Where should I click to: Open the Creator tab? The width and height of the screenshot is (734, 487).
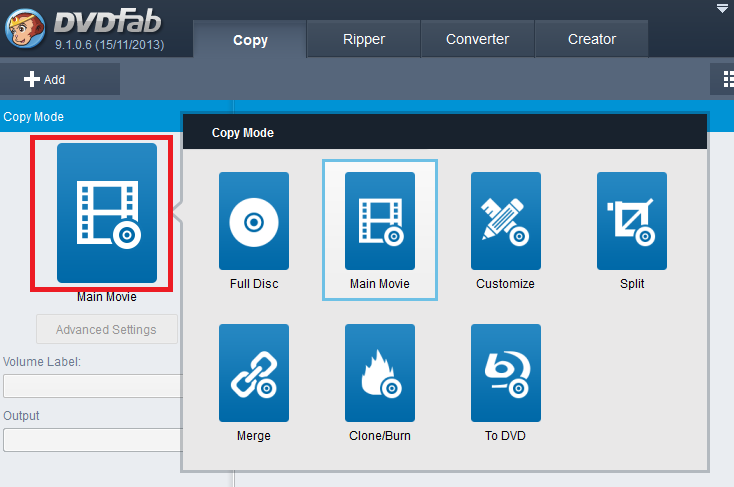[591, 40]
